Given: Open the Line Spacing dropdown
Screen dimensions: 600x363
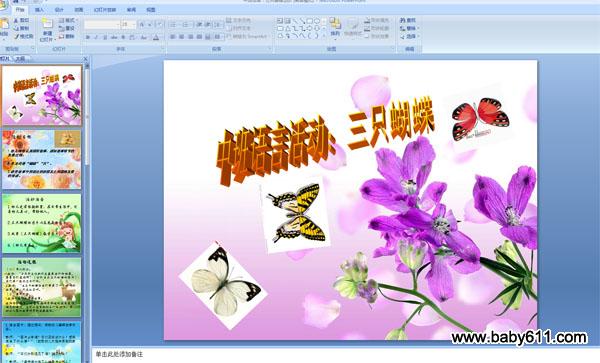Looking at the screenshot, I should (x=218, y=24).
